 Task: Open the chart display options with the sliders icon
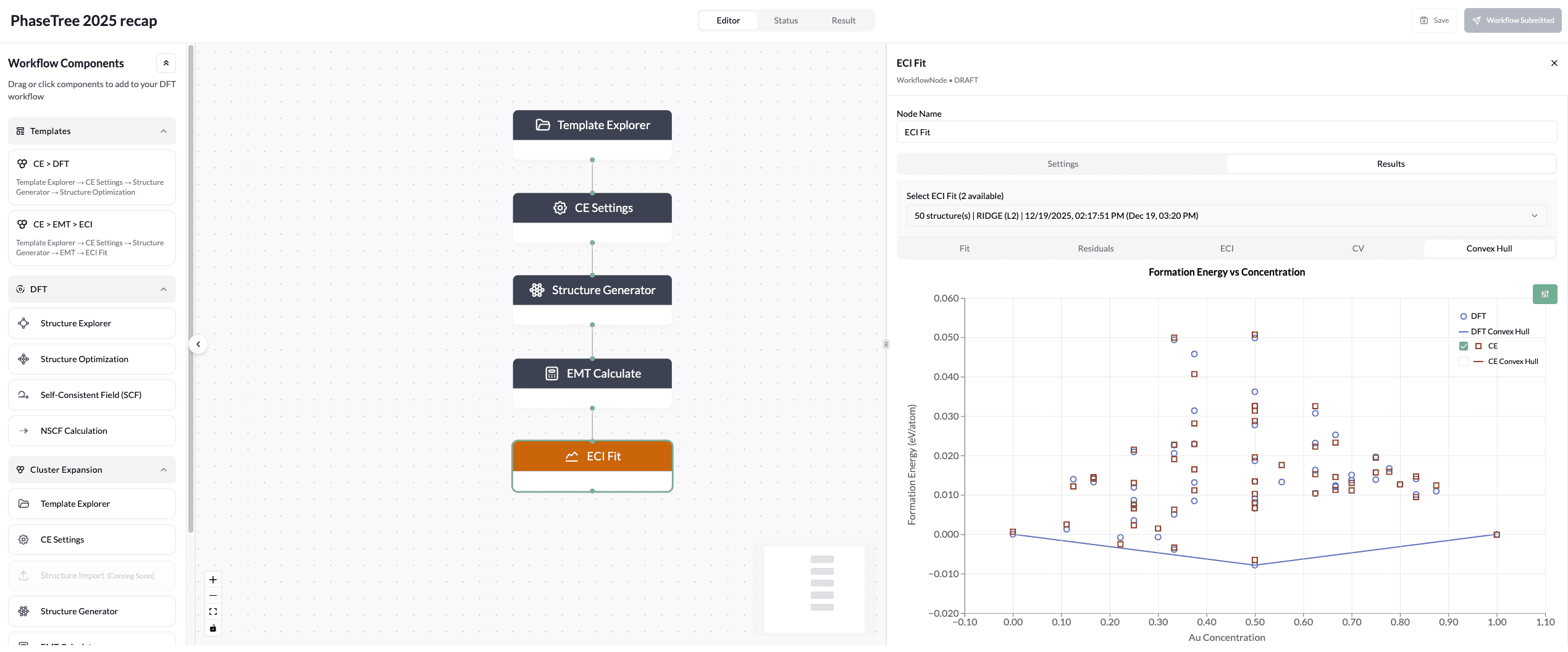coord(1545,294)
